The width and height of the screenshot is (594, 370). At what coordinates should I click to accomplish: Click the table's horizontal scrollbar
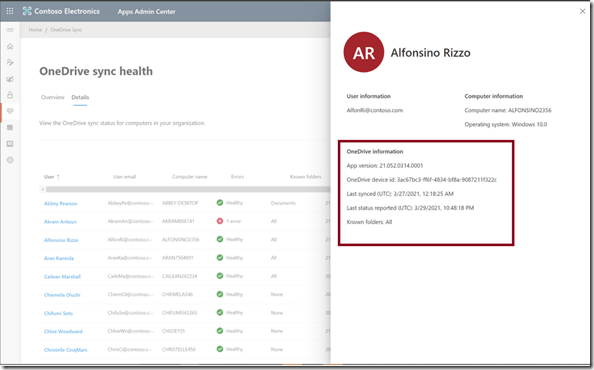(x=188, y=189)
